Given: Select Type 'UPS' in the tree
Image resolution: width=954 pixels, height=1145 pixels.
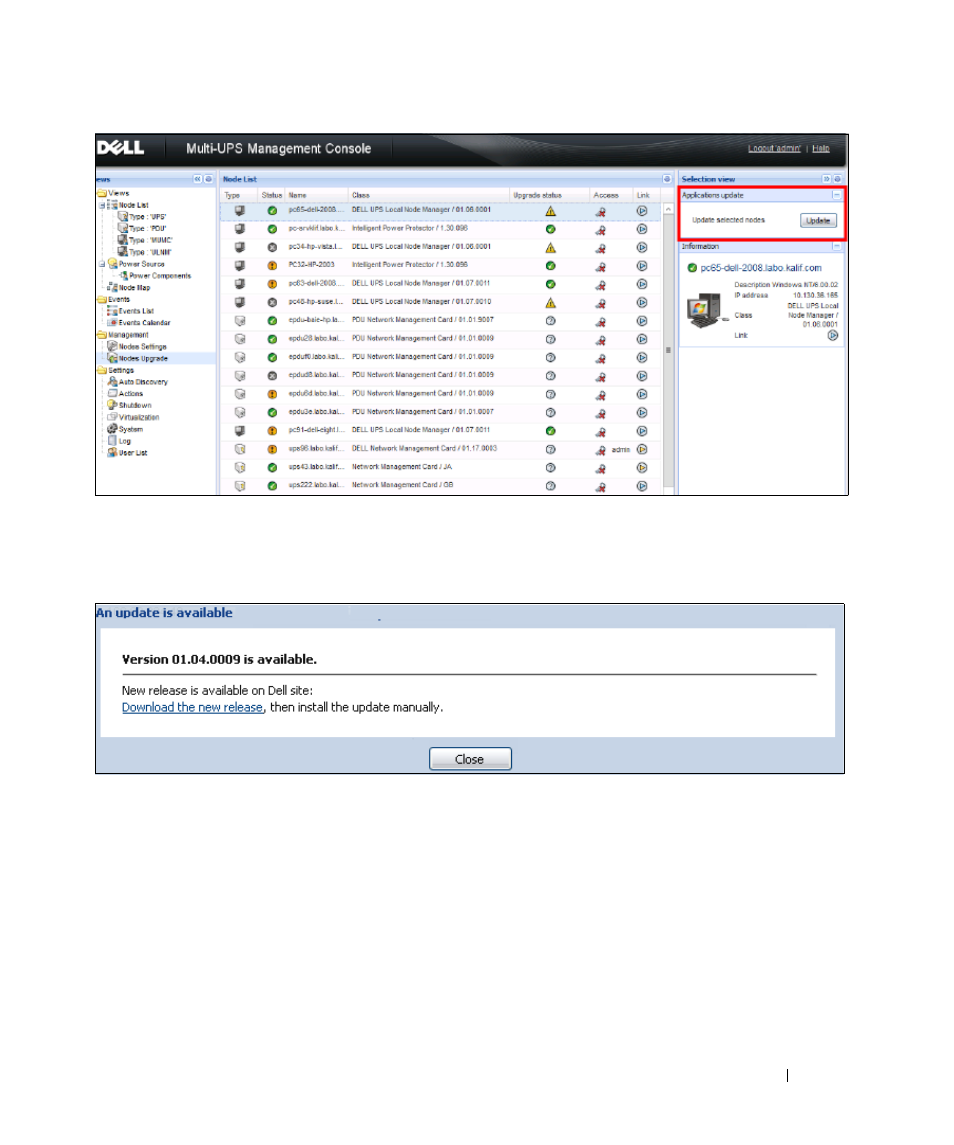Looking at the screenshot, I should point(147,217).
